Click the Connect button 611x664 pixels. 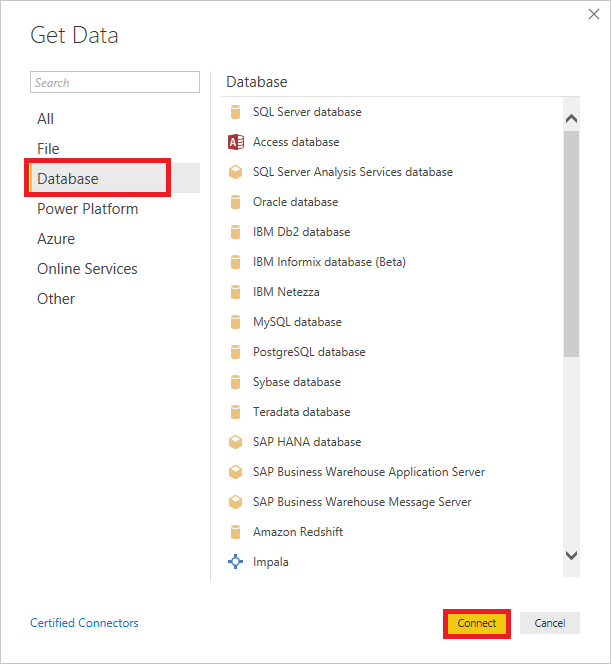pyautogui.click(x=477, y=623)
